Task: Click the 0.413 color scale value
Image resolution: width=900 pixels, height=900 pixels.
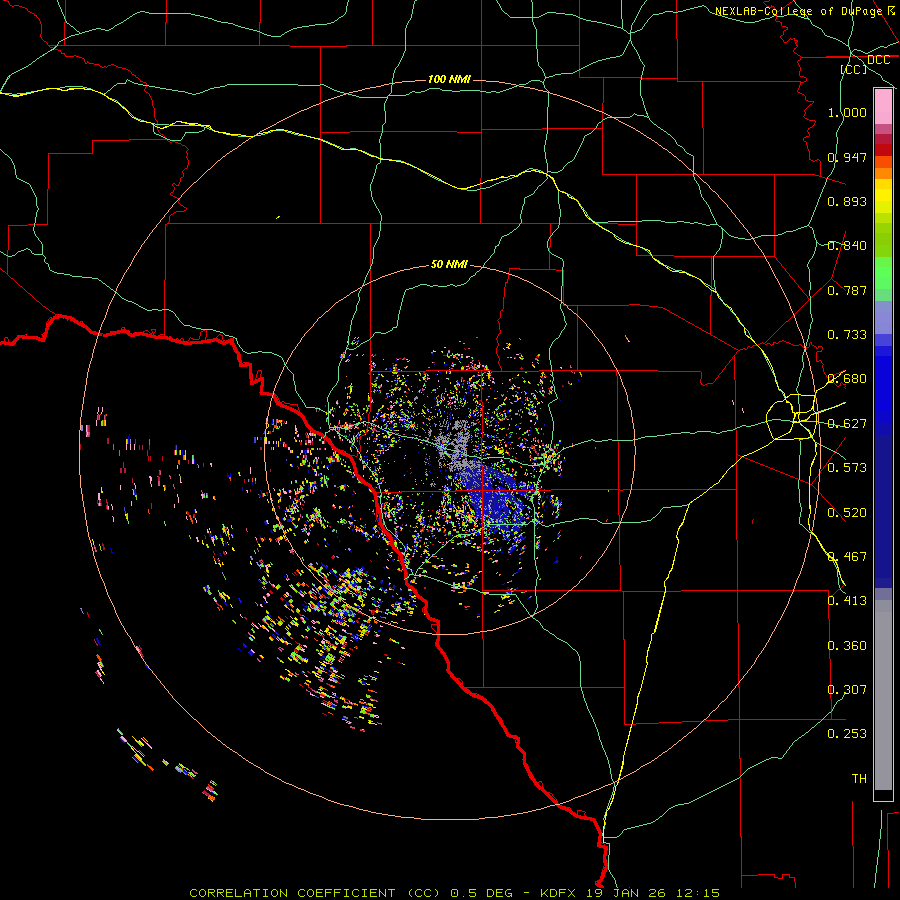Action: tap(847, 601)
